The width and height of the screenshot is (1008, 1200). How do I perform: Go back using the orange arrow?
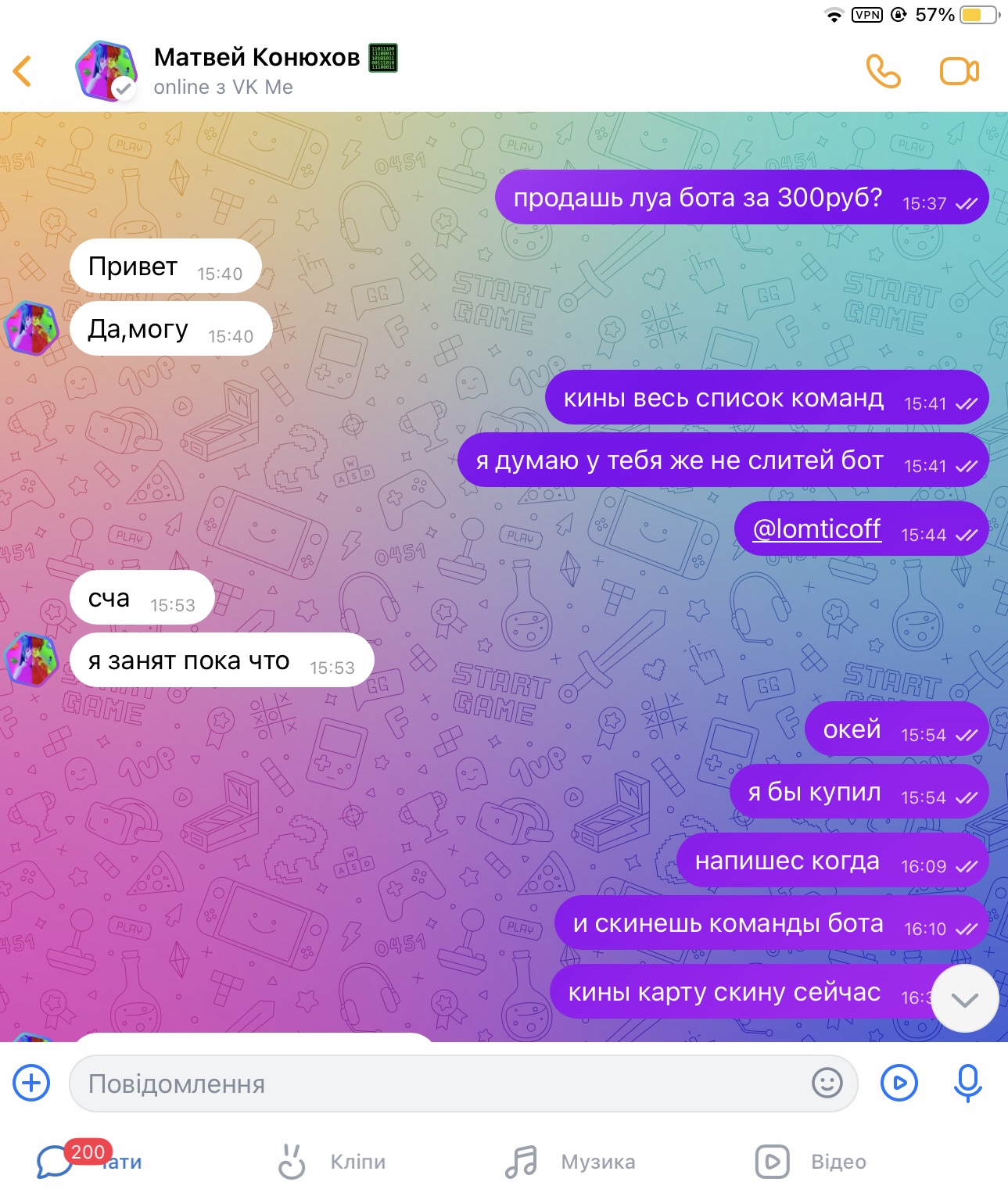23,71
